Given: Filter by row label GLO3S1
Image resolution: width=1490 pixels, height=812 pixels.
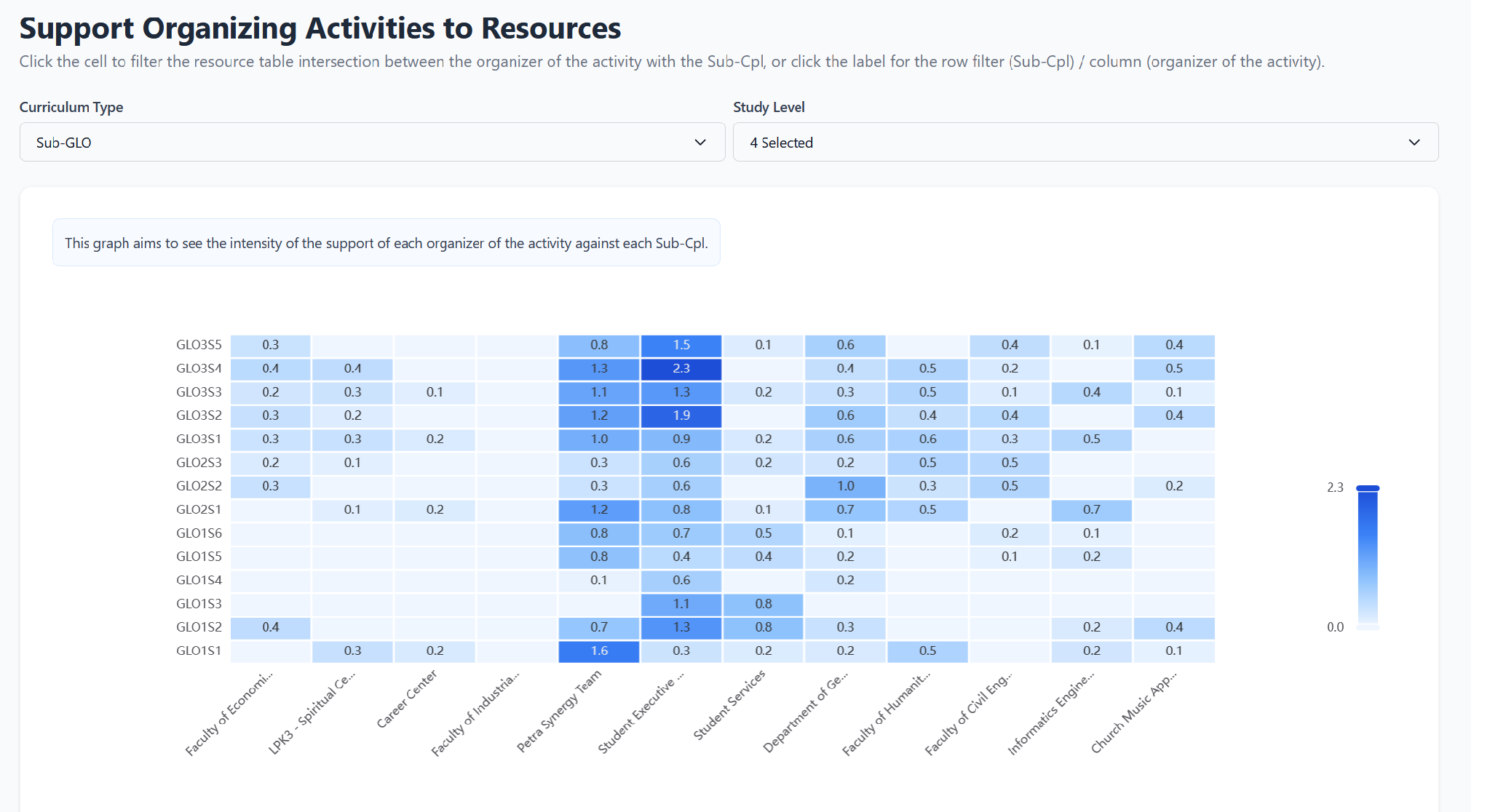Looking at the screenshot, I should tap(199, 439).
